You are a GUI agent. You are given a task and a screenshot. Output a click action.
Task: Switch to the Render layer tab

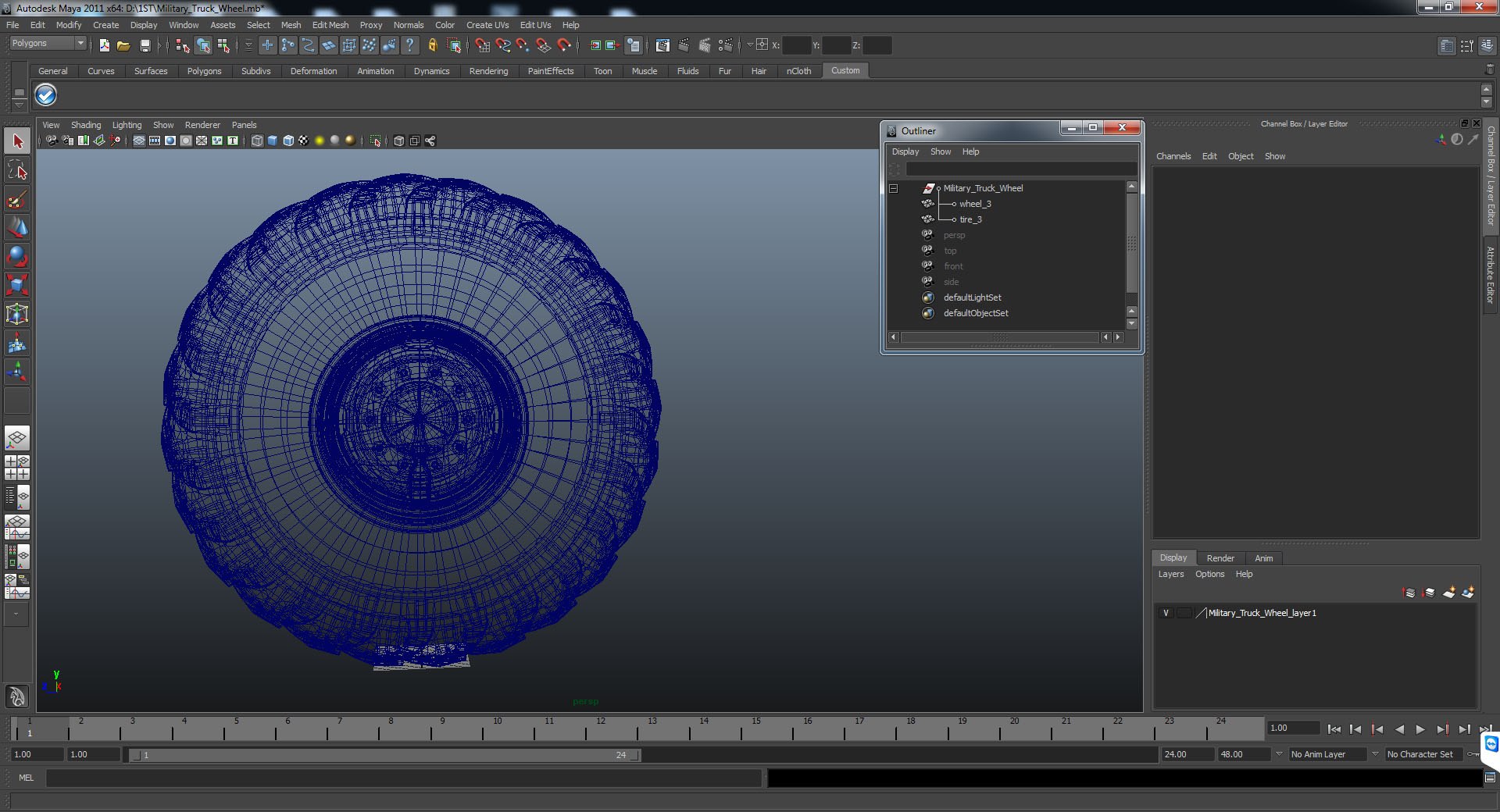click(x=1220, y=558)
